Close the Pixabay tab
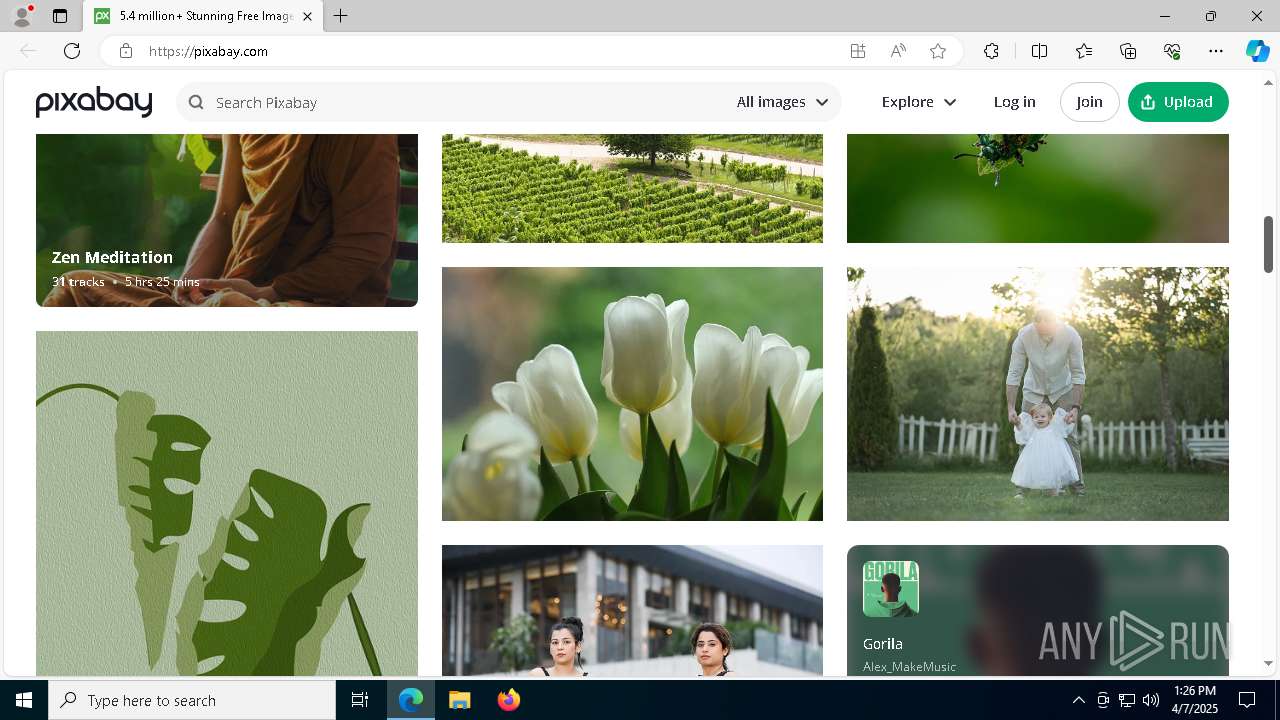This screenshot has height=720, width=1280. (x=307, y=16)
